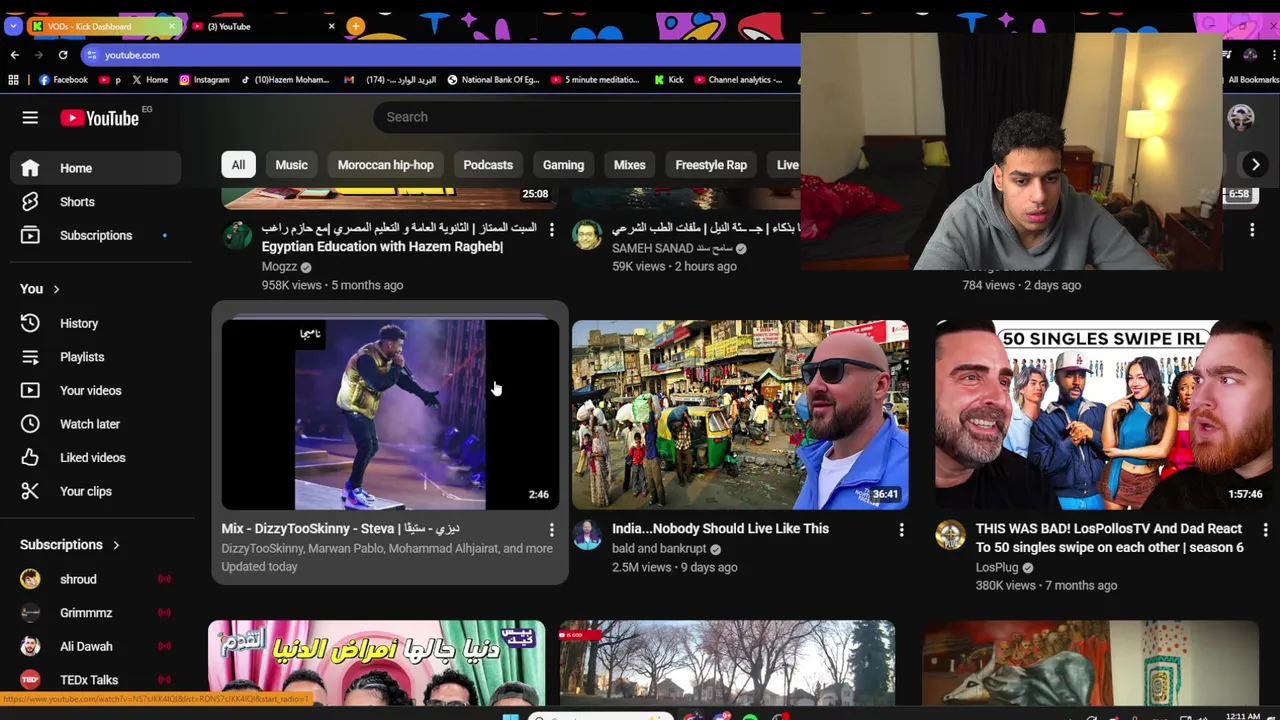This screenshot has height=720, width=1280.
Task: Open more options for India video
Action: pos(901,529)
